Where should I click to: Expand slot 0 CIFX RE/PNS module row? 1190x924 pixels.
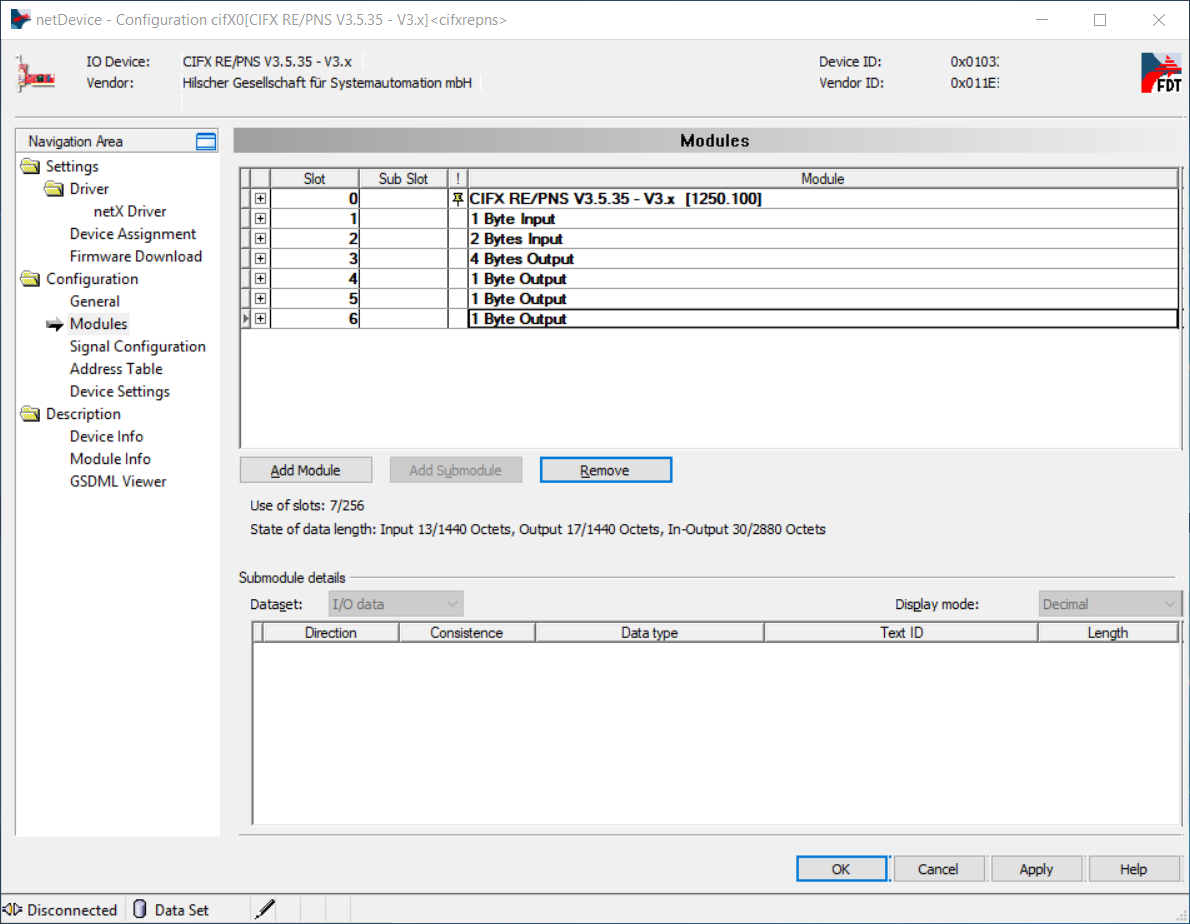tap(260, 199)
